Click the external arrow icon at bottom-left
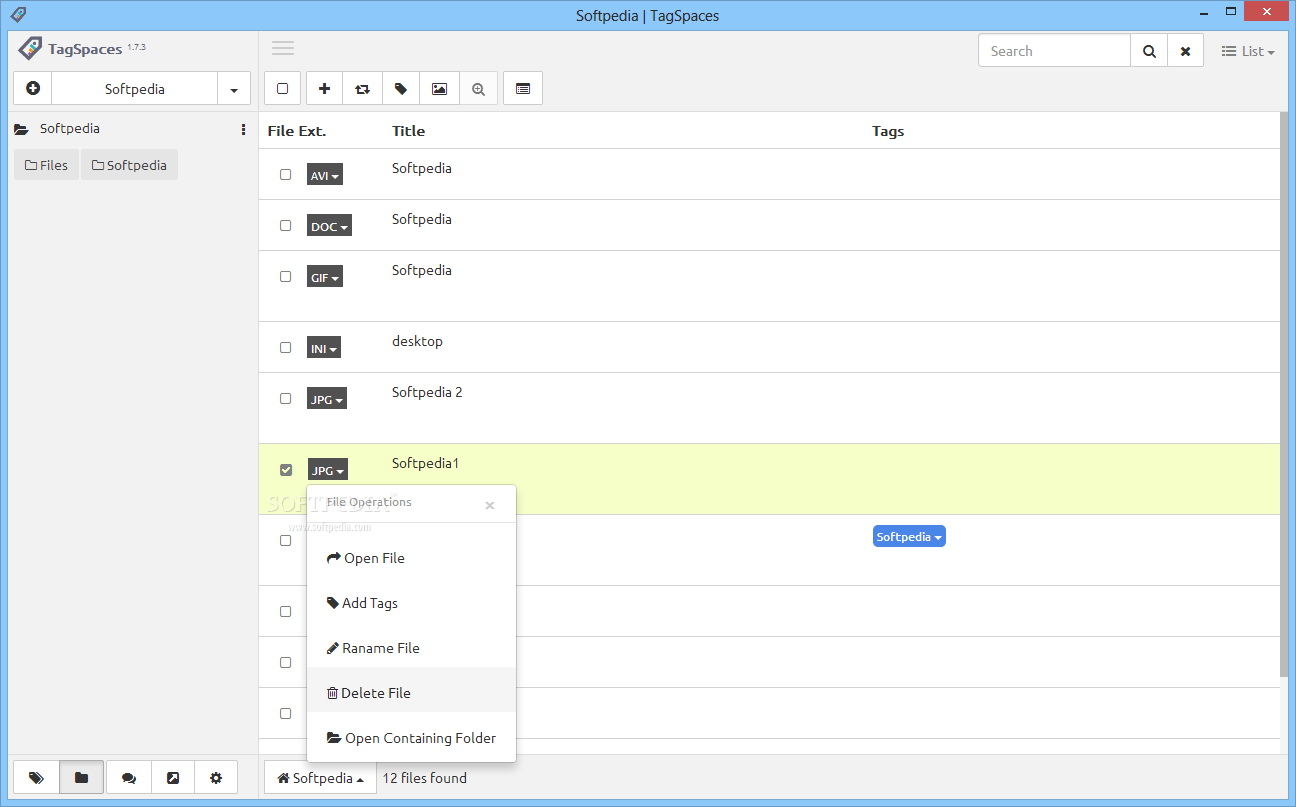1296x807 pixels. tap(173, 778)
